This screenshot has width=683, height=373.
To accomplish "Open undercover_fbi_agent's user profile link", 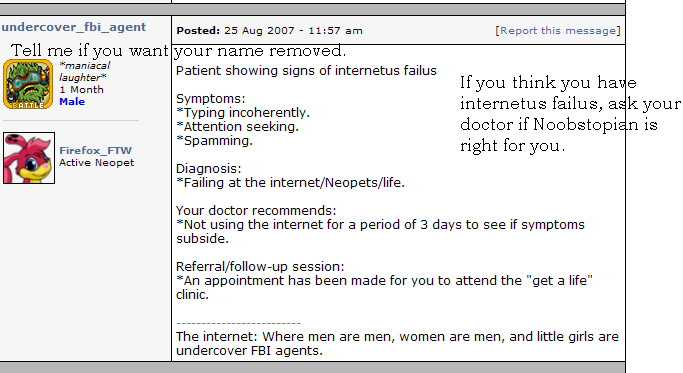I will tap(74, 27).
